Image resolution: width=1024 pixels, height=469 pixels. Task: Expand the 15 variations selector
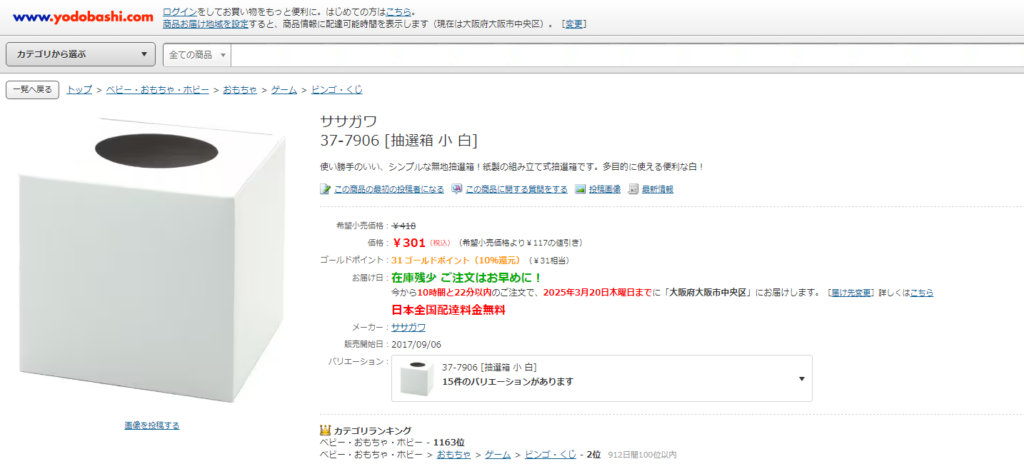pos(801,379)
